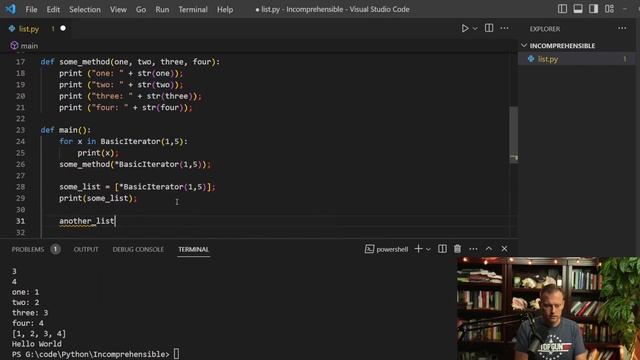
Task: Click the editor vertical scrollbar
Action: click(513, 135)
